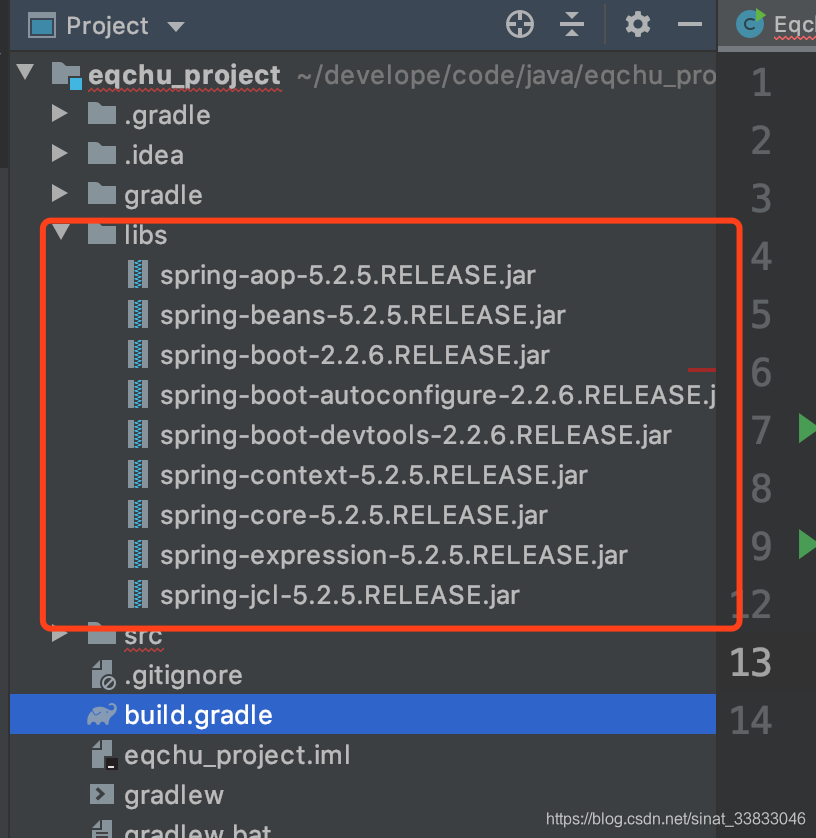Expand the .gradle folder
Viewport: 816px width, 838px height.
click(x=59, y=113)
